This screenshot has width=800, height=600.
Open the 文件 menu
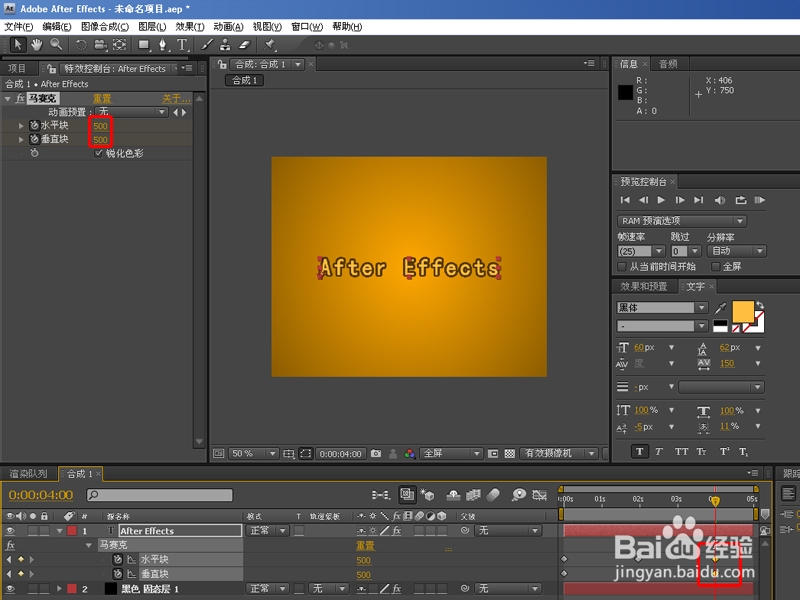click(x=19, y=27)
